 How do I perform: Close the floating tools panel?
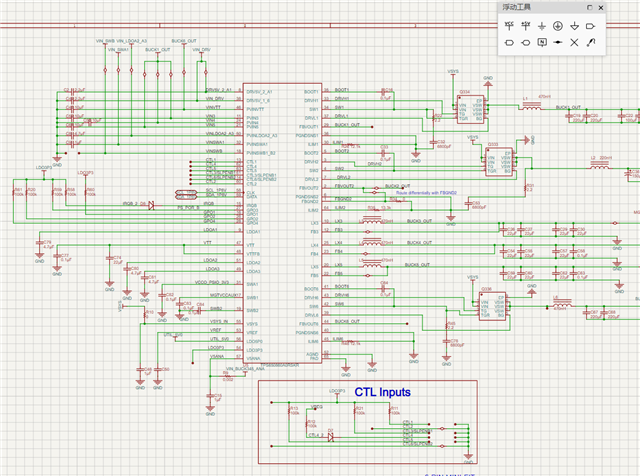coord(601,7)
